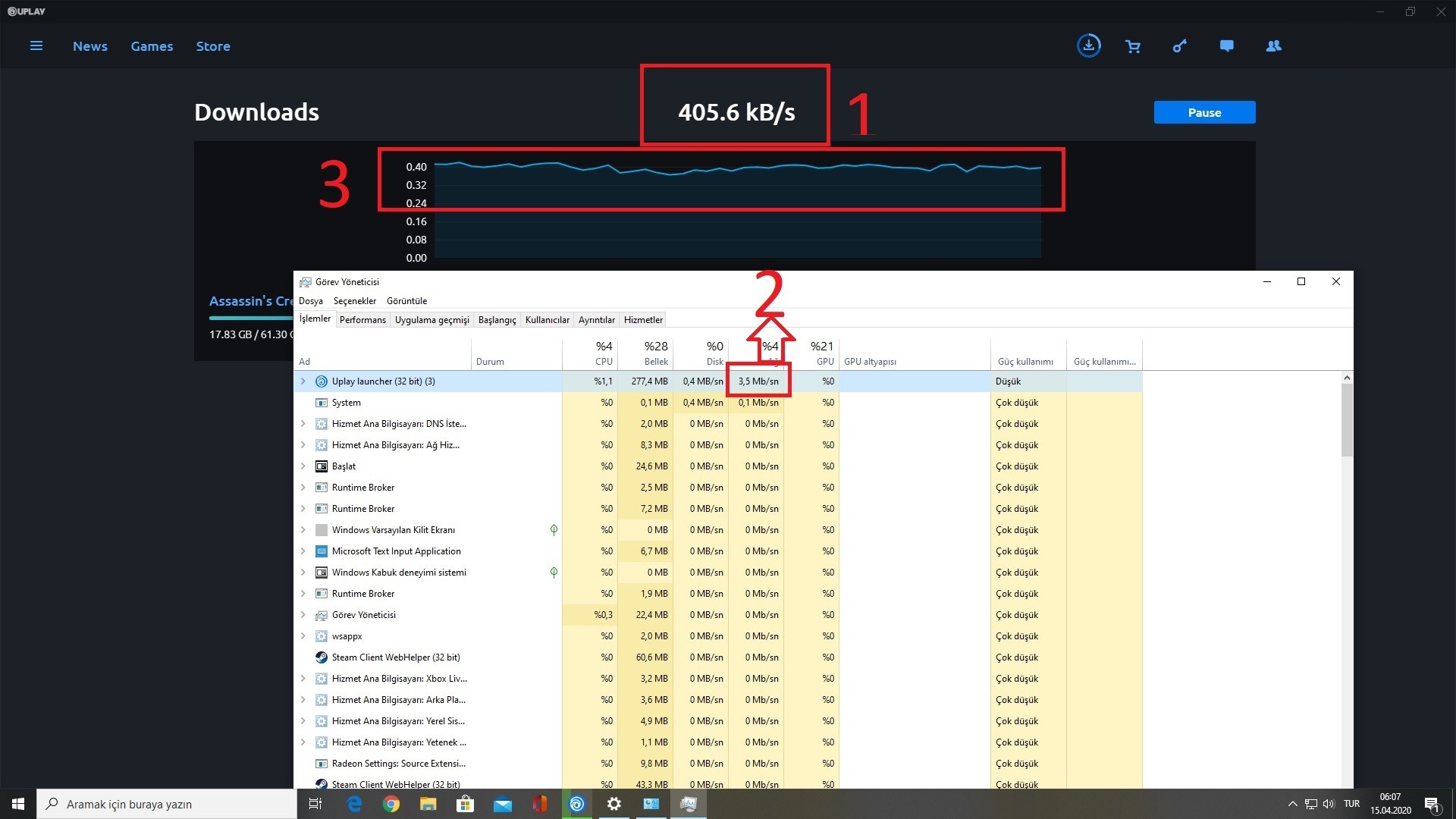Open Google Chrome from taskbar
Image resolution: width=1456 pixels, height=819 pixels.
pos(391,804)
